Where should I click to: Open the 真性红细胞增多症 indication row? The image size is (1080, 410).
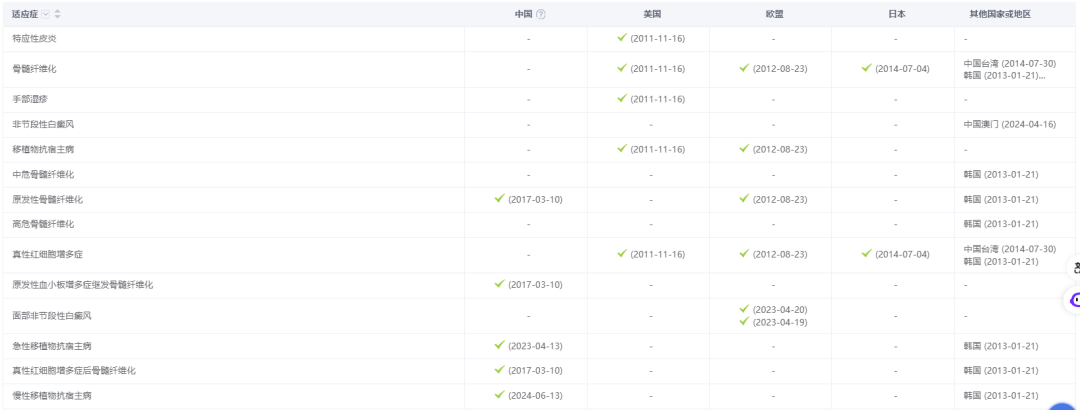tap(48, 255)
